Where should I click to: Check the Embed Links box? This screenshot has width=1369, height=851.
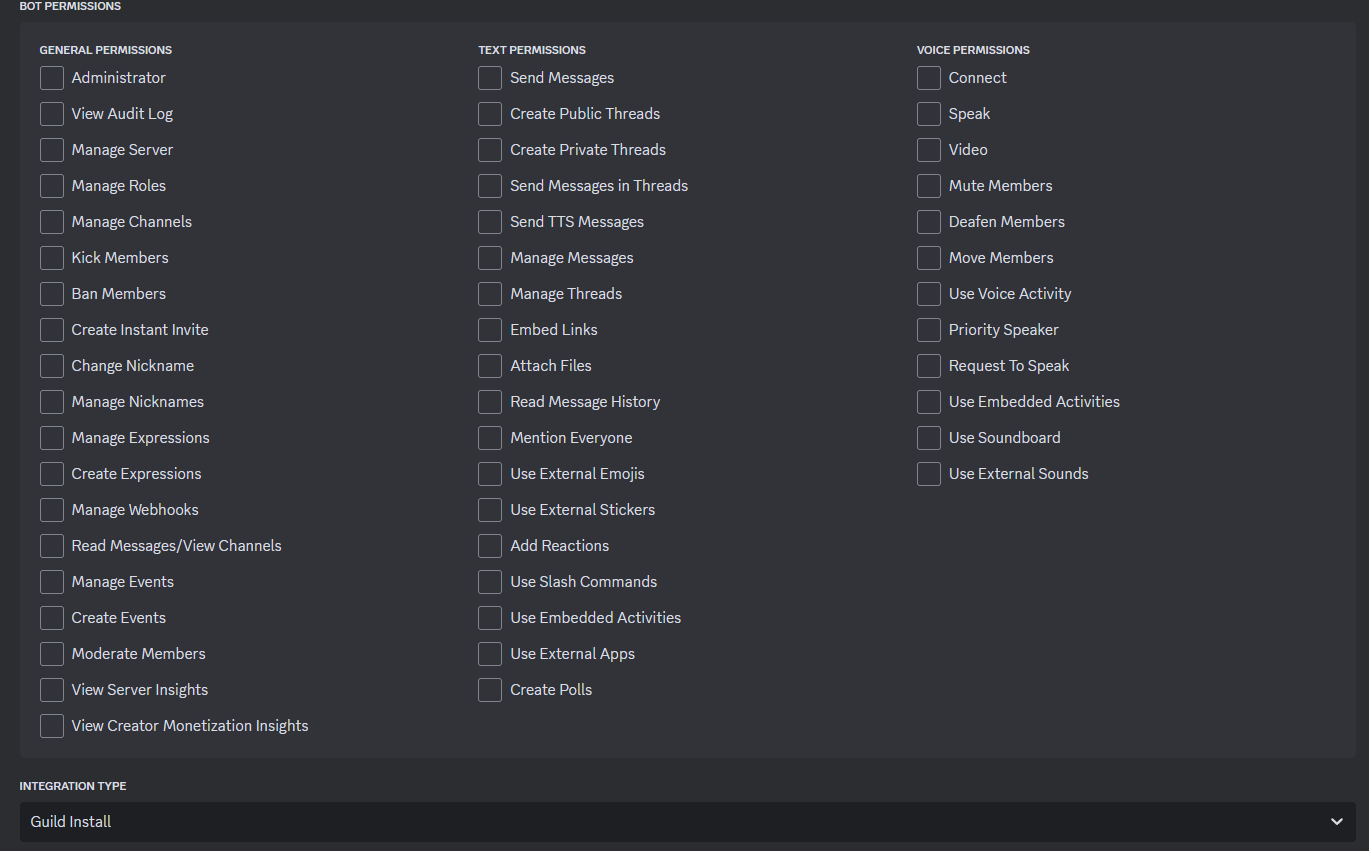[x=490, y=330]
